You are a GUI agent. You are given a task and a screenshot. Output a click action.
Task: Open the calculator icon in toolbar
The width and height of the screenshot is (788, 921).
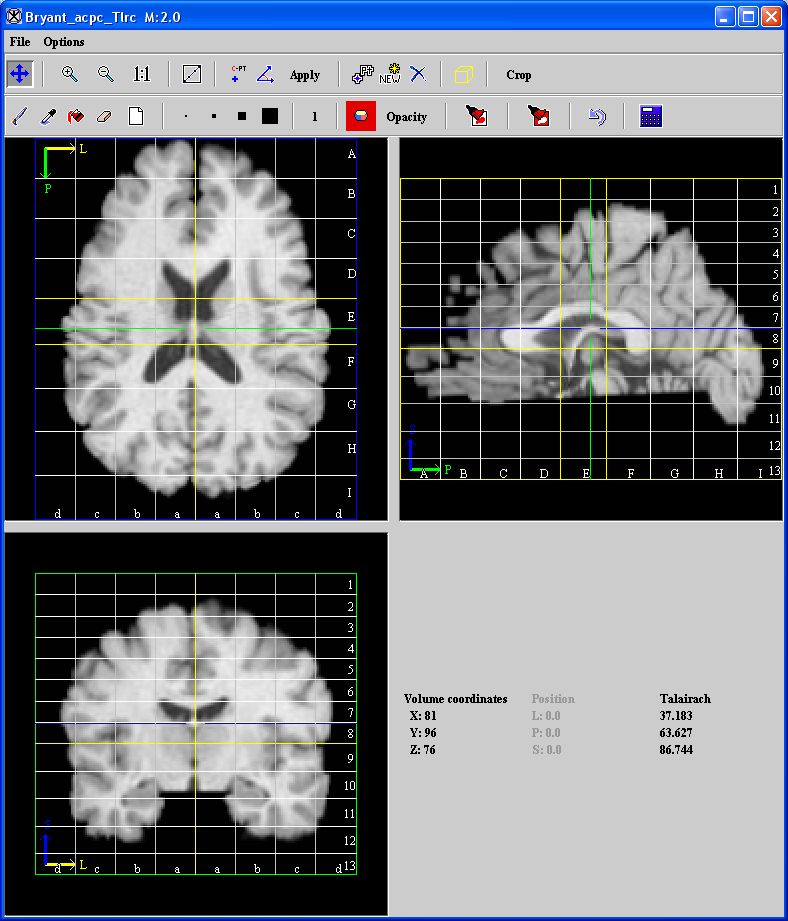[x=651, y=117]
